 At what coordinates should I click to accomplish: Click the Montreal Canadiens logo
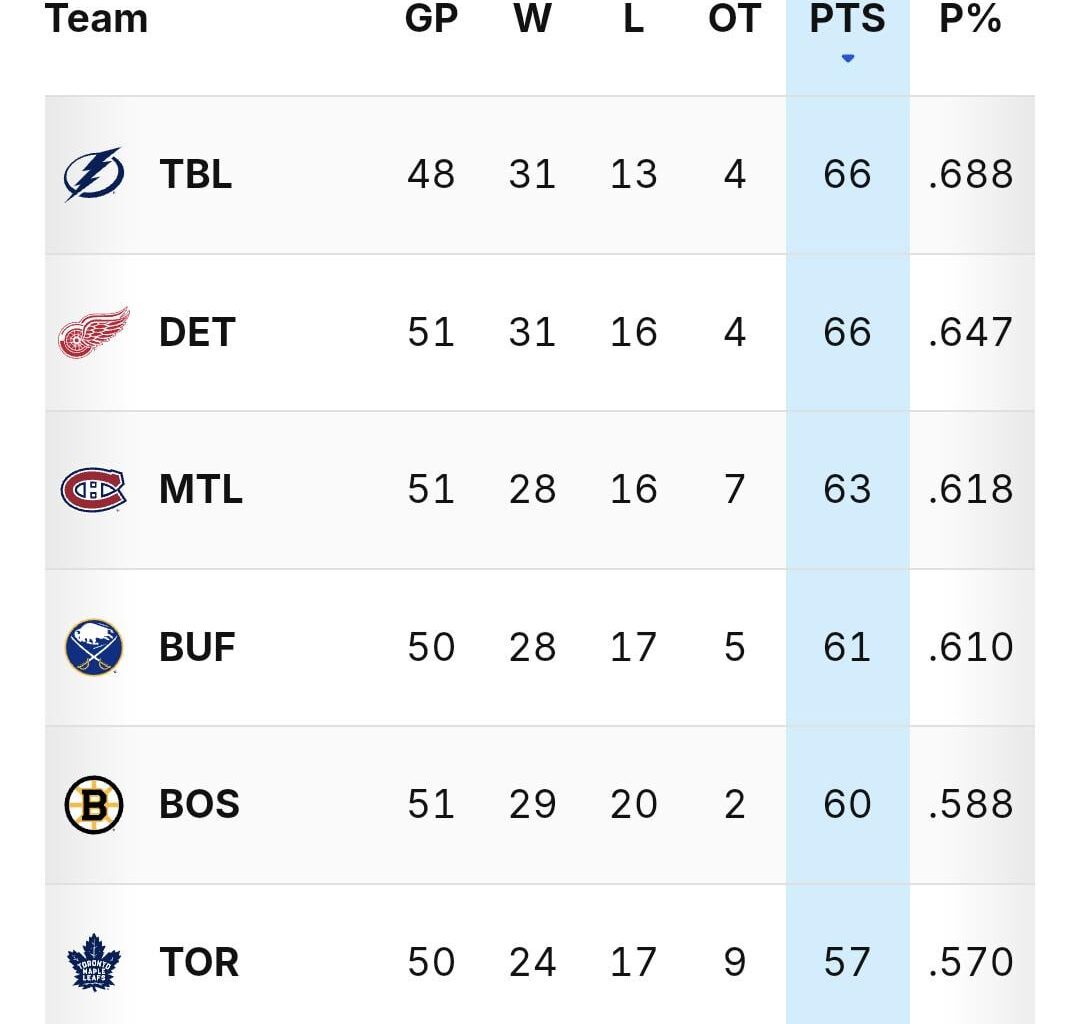94,490
